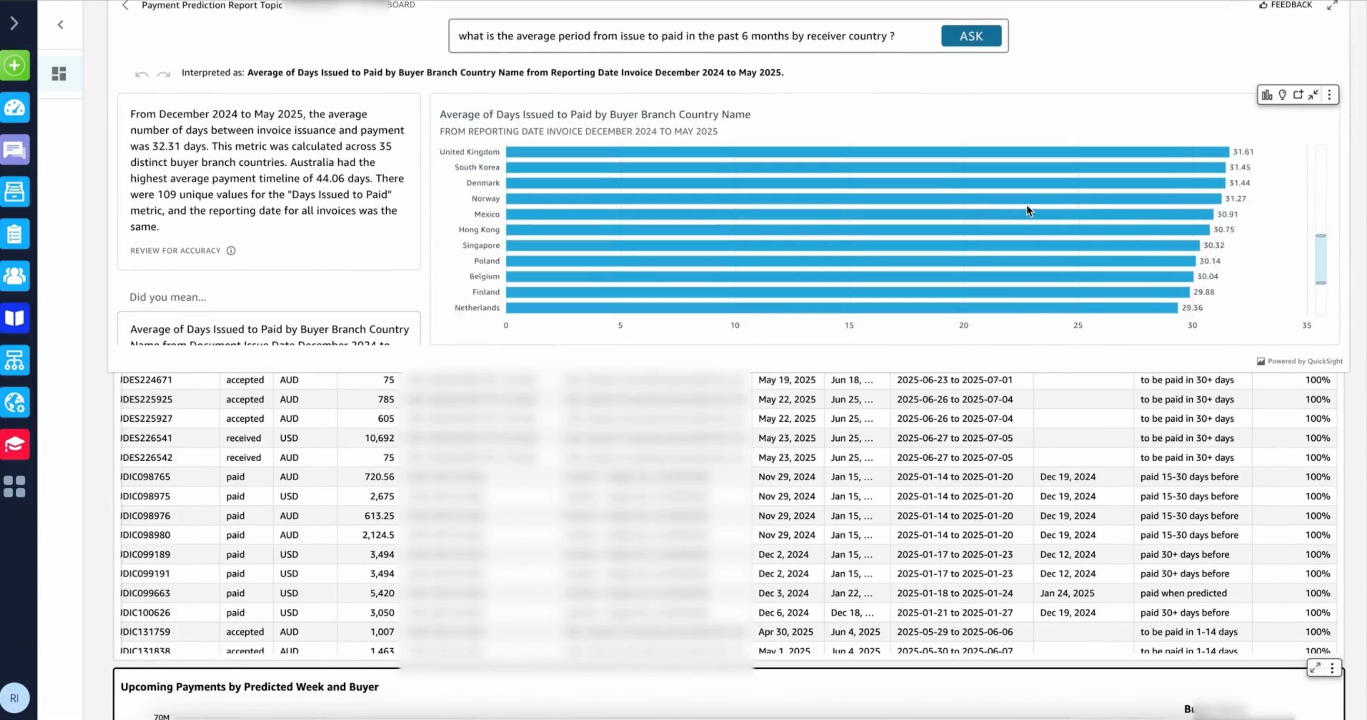
Task: Select the 'Did you mean' alternative suggestion card
Action: [x=269, y=329]
